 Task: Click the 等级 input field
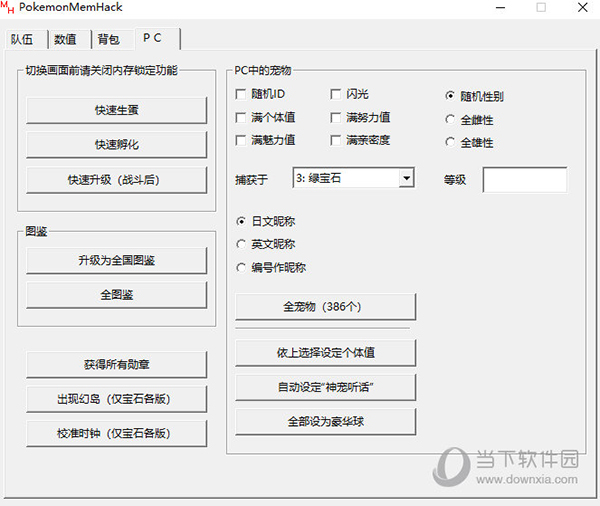coord(525,180)
